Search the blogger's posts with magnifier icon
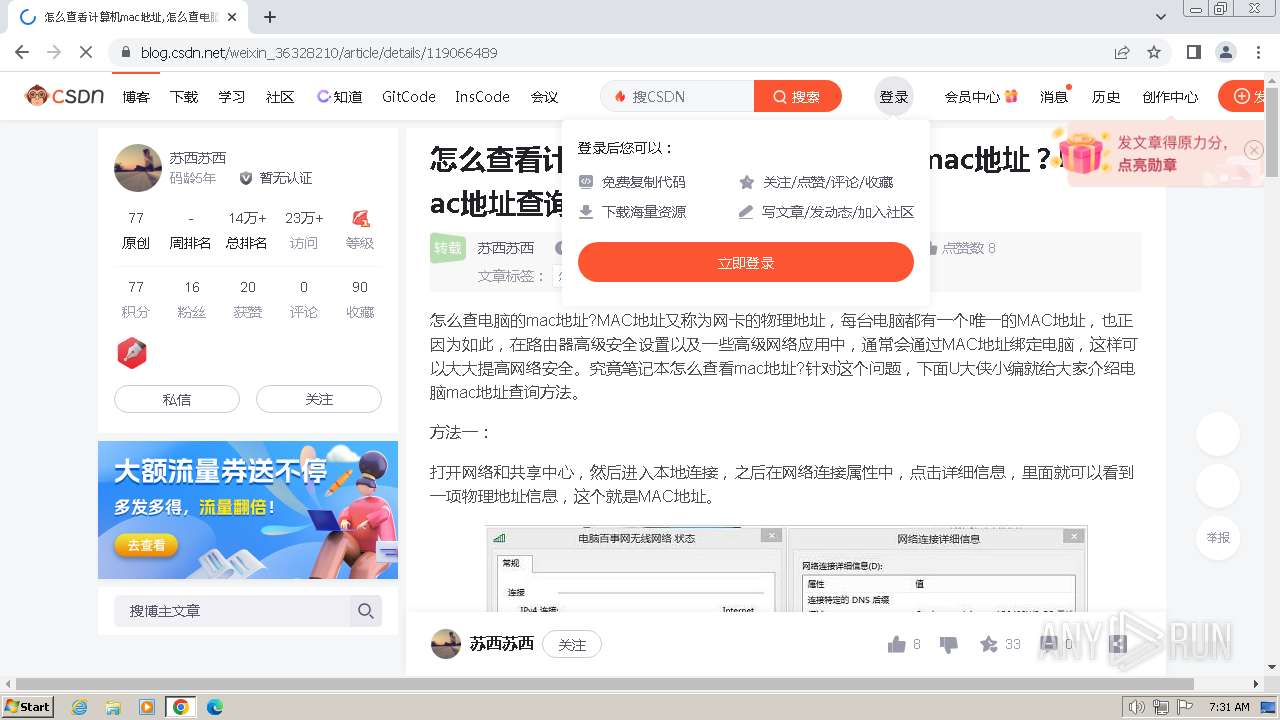1280x720 pixels. coord(366,611)
